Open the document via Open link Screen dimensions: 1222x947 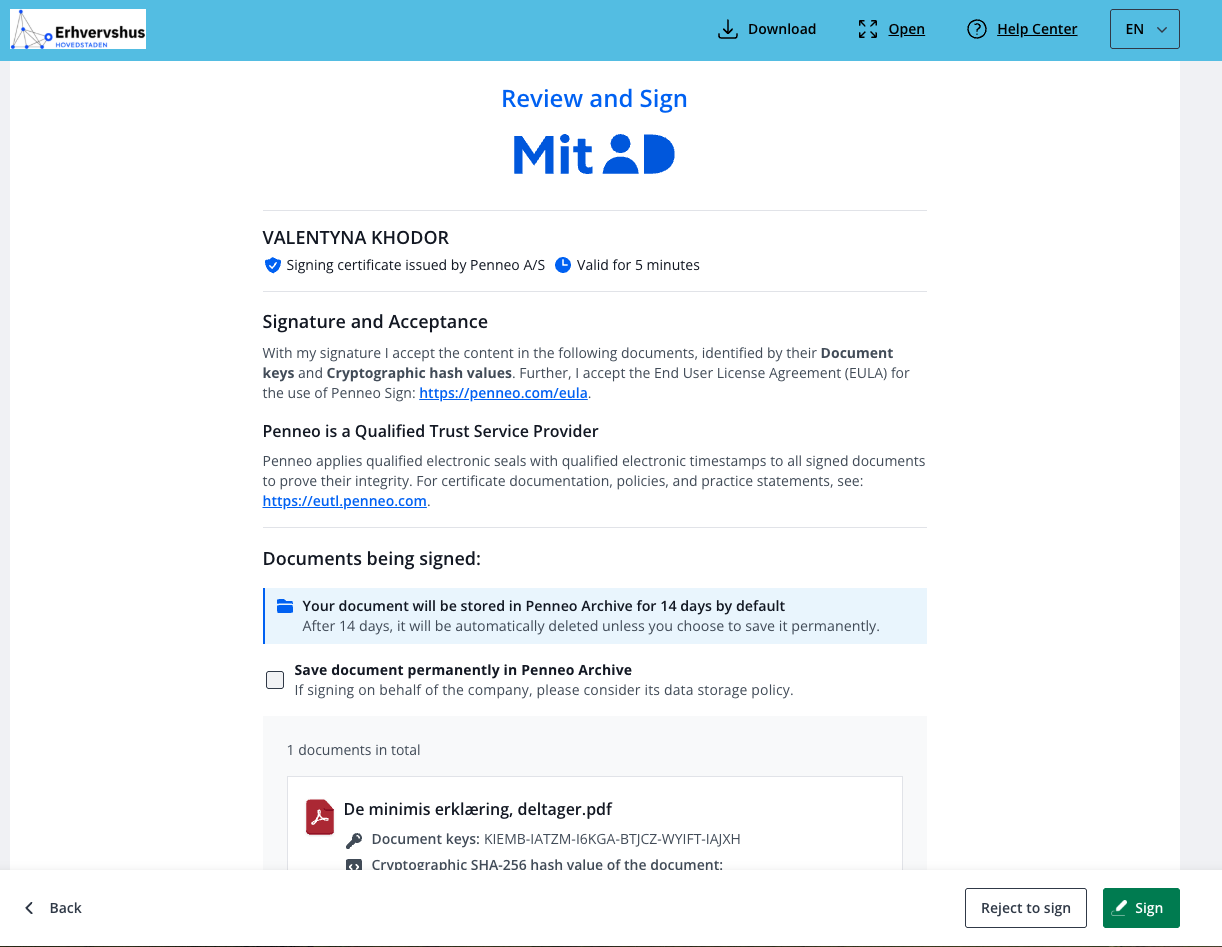pos(906,29)
